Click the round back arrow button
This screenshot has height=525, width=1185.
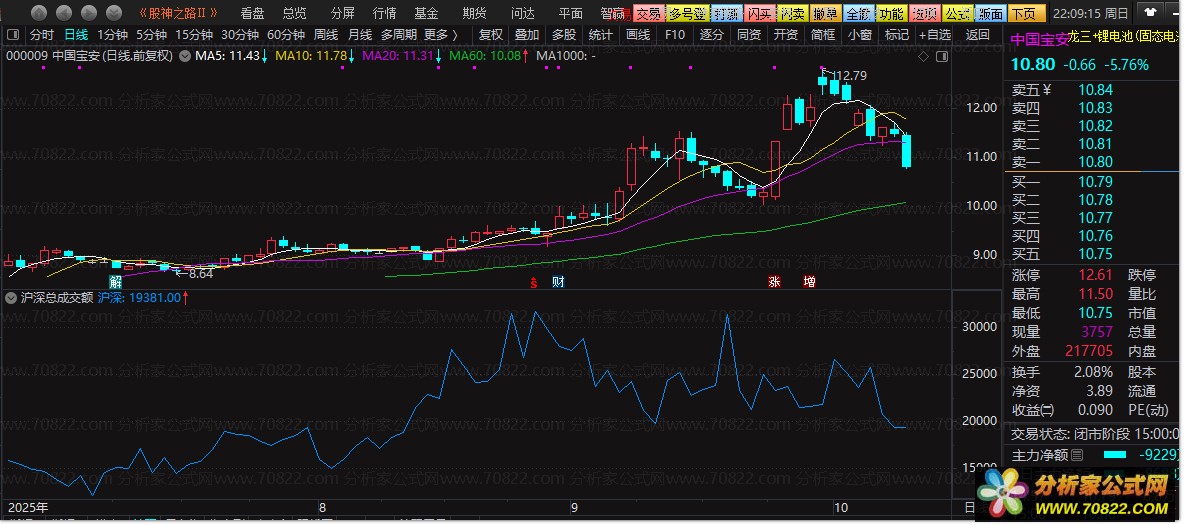click(65, 13)
